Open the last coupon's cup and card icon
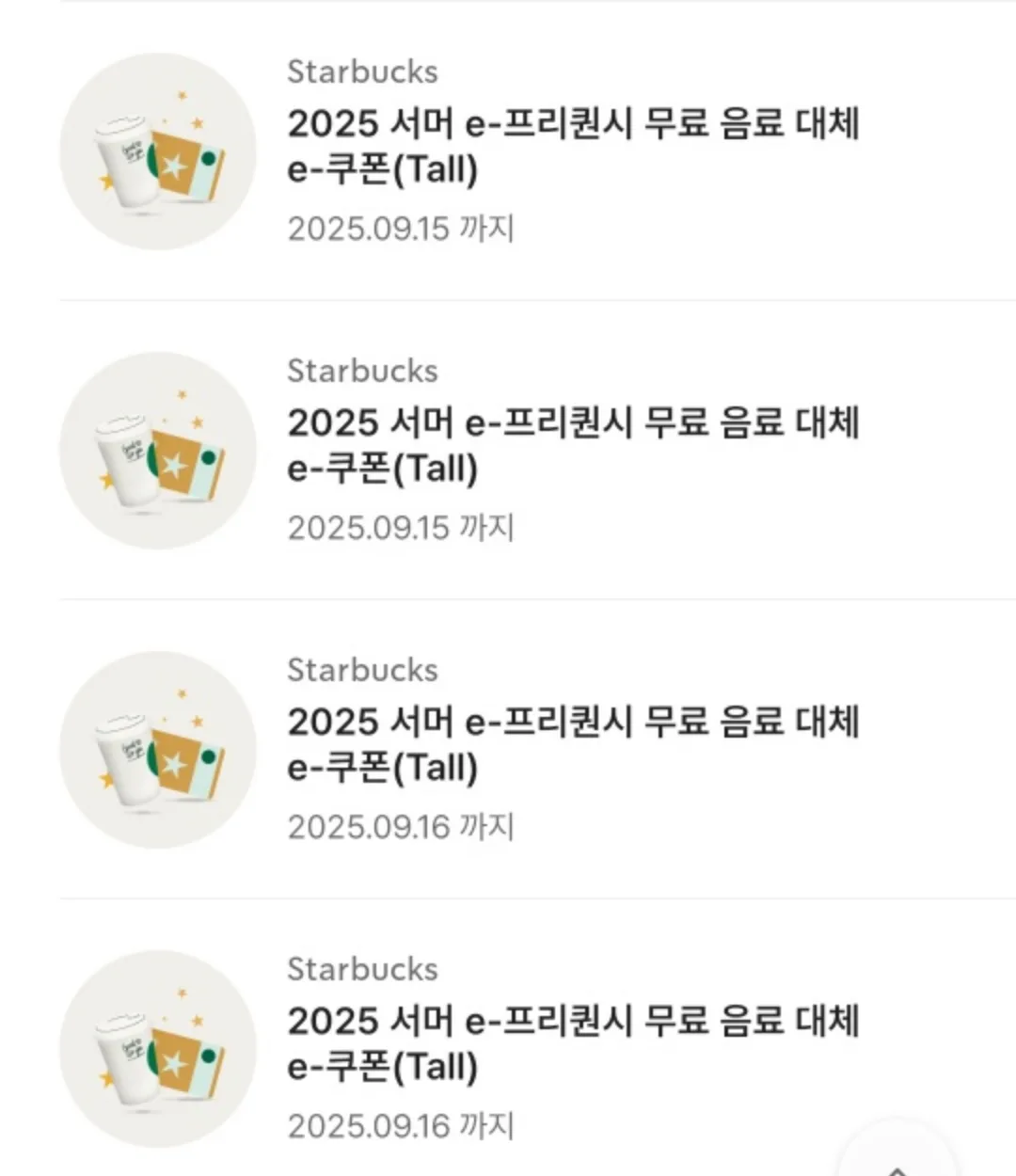 [158, 1049]
